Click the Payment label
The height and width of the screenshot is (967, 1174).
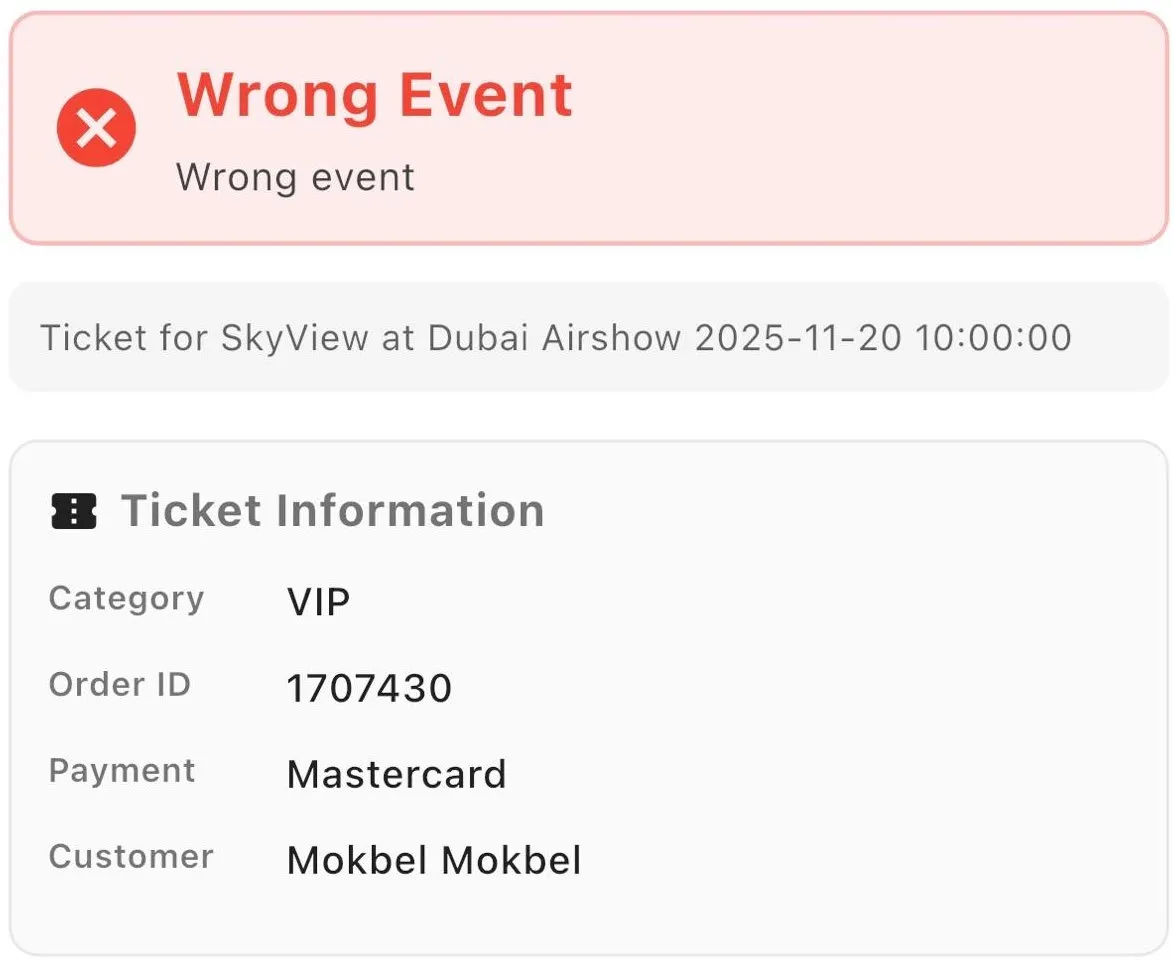coord(121,771)
